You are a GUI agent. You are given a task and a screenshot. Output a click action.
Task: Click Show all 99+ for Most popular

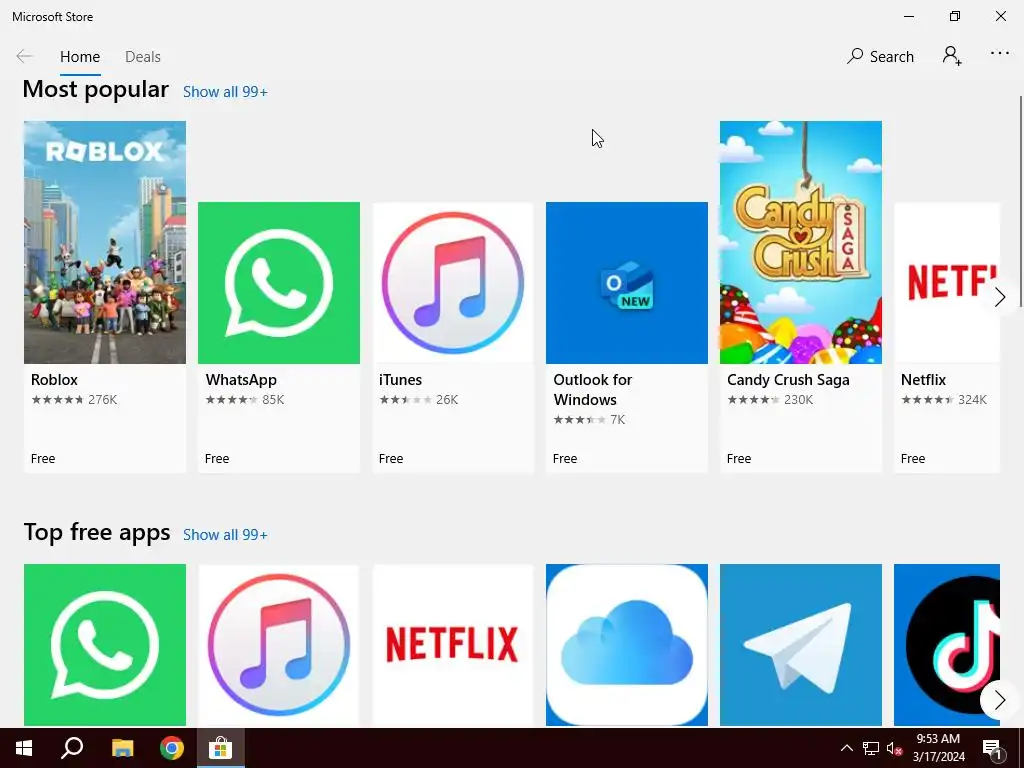(225, 92)
